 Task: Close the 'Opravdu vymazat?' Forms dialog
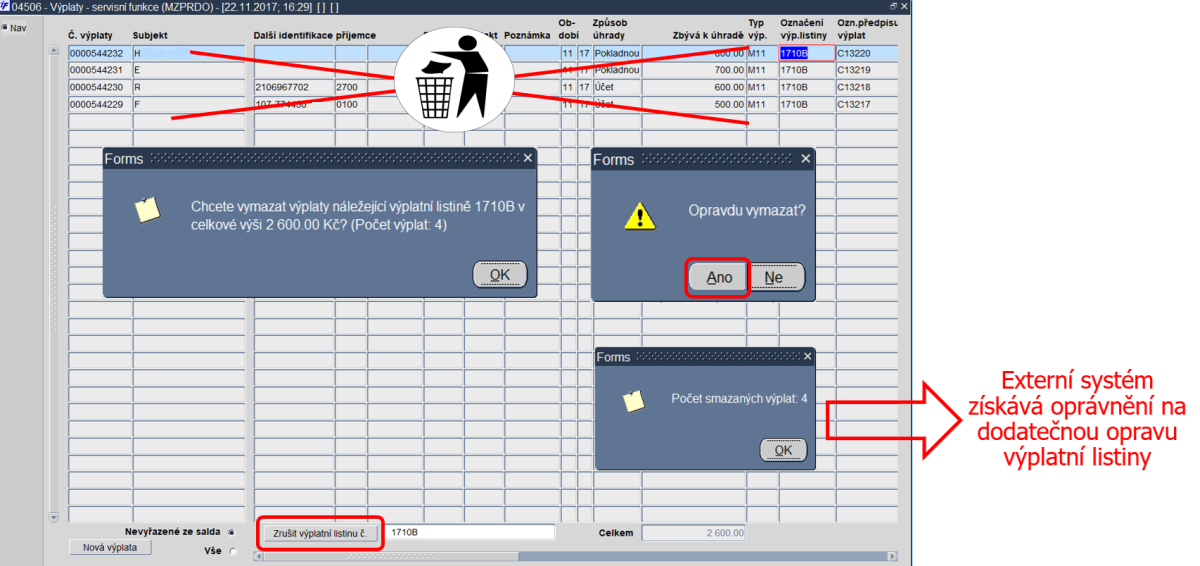click(x=806, y=158)
